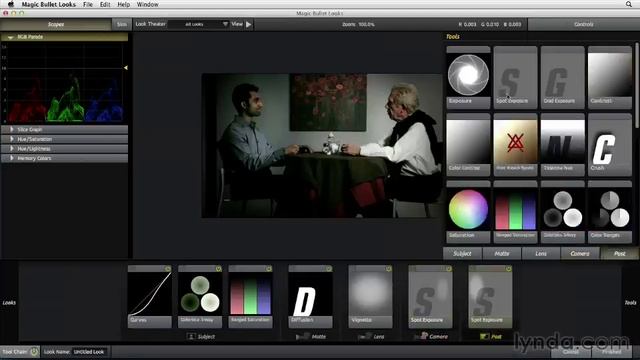Viewport: 640px width, 360px height.
Task: Select Colorista 3-Way in the Tools panel
Action: coord(562,212)
